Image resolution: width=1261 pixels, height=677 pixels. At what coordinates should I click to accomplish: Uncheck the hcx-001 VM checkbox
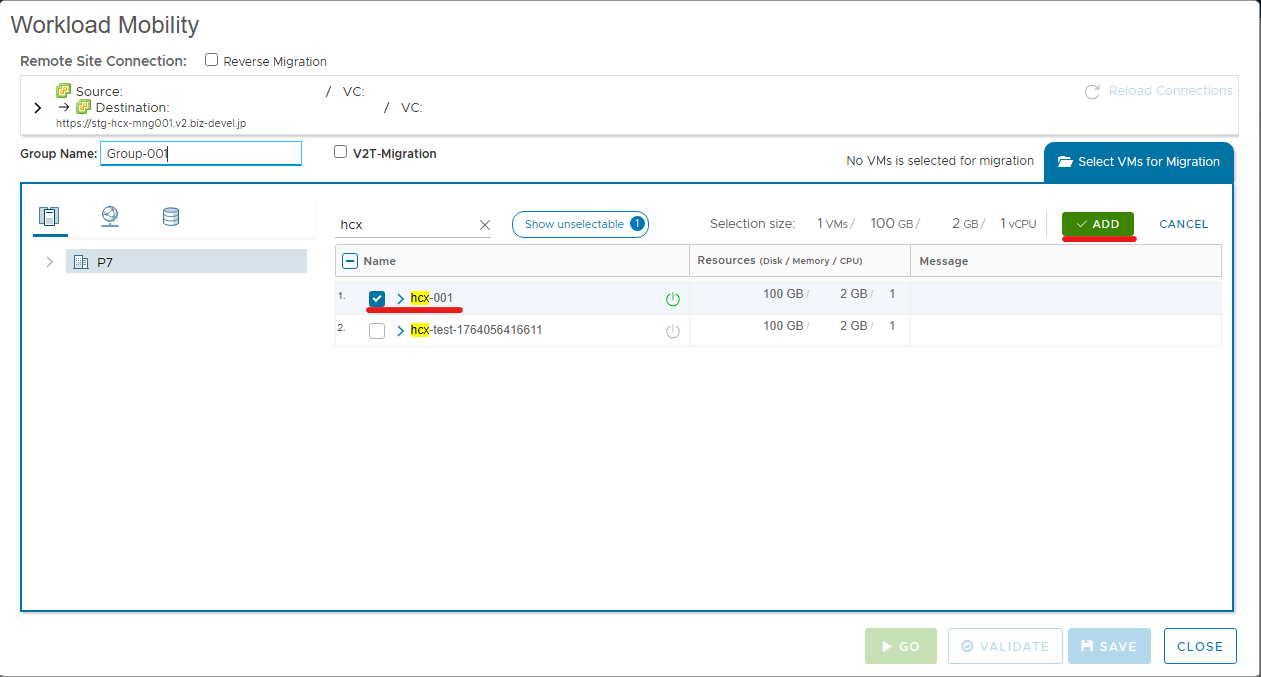[x=377, y=299]
